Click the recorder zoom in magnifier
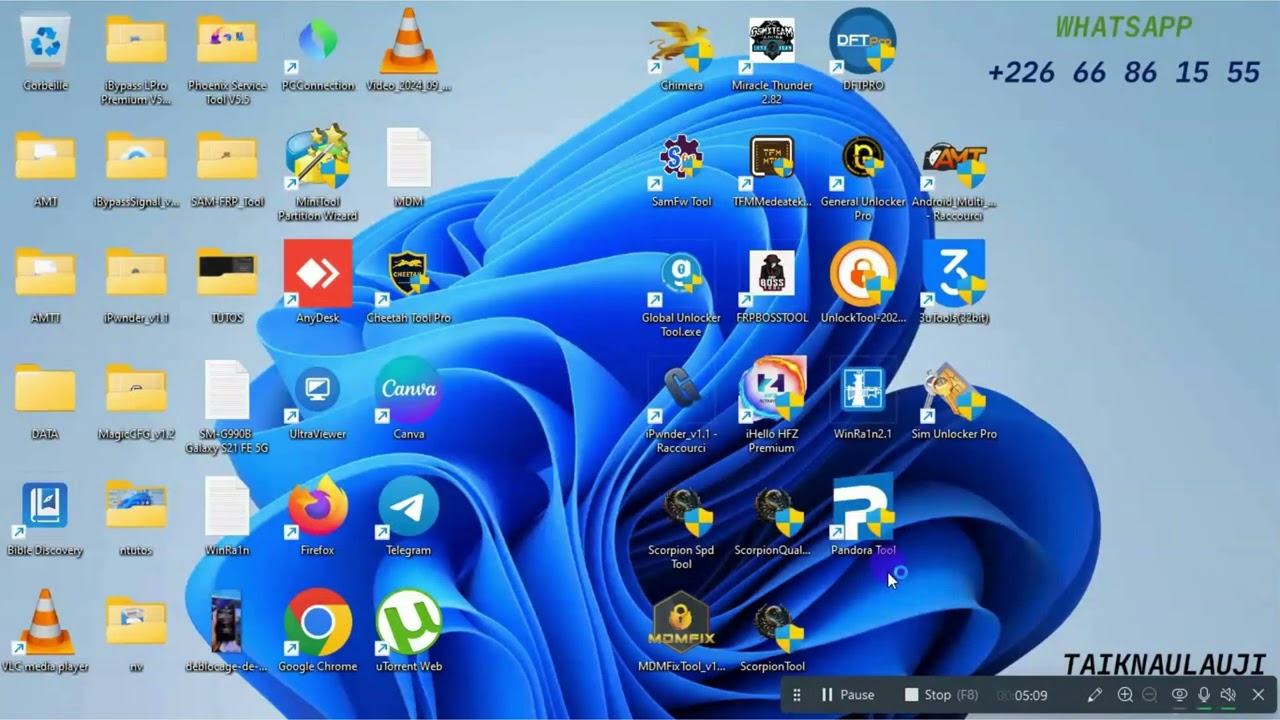This screenshot has width=1280, height=720. coord(1125,695)
